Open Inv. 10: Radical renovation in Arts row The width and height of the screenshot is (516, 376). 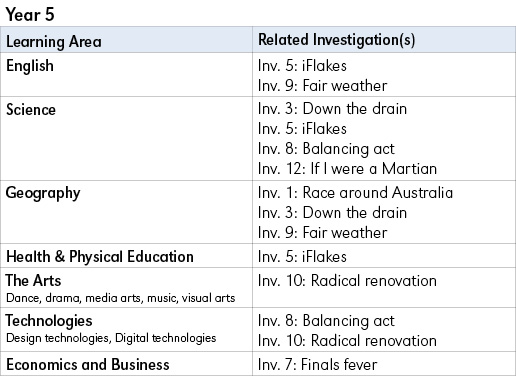tap(347, 281)
